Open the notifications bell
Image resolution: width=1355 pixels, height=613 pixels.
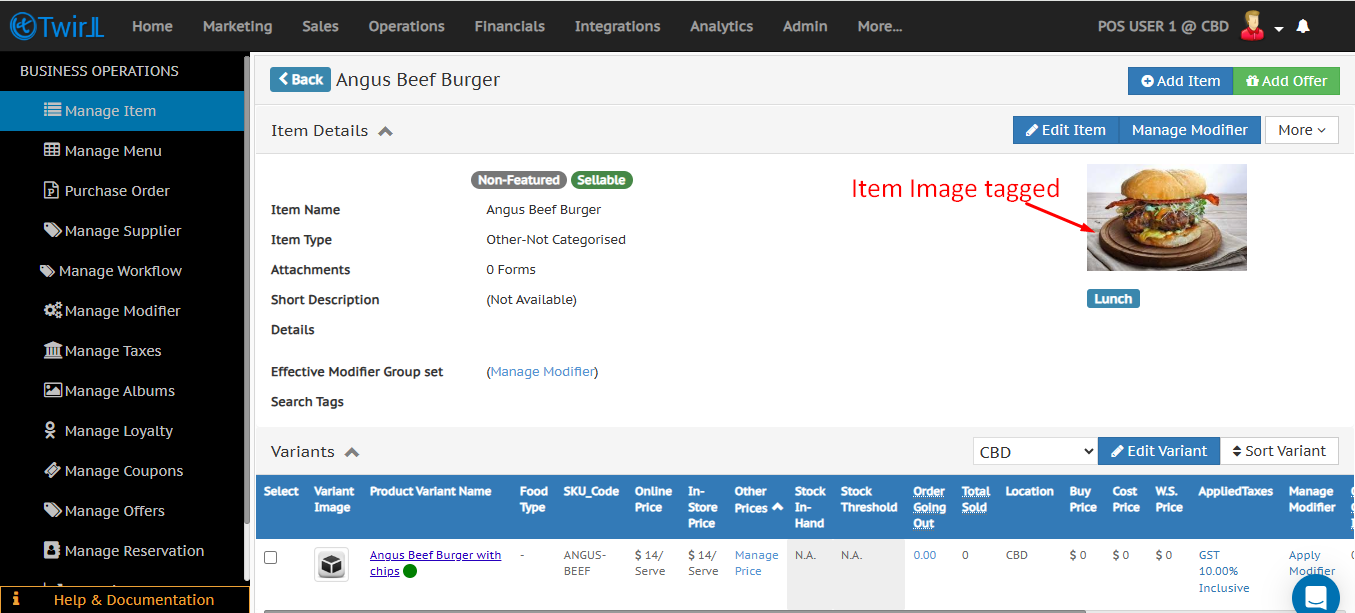pyautogui.click(x=1303, y=26)
